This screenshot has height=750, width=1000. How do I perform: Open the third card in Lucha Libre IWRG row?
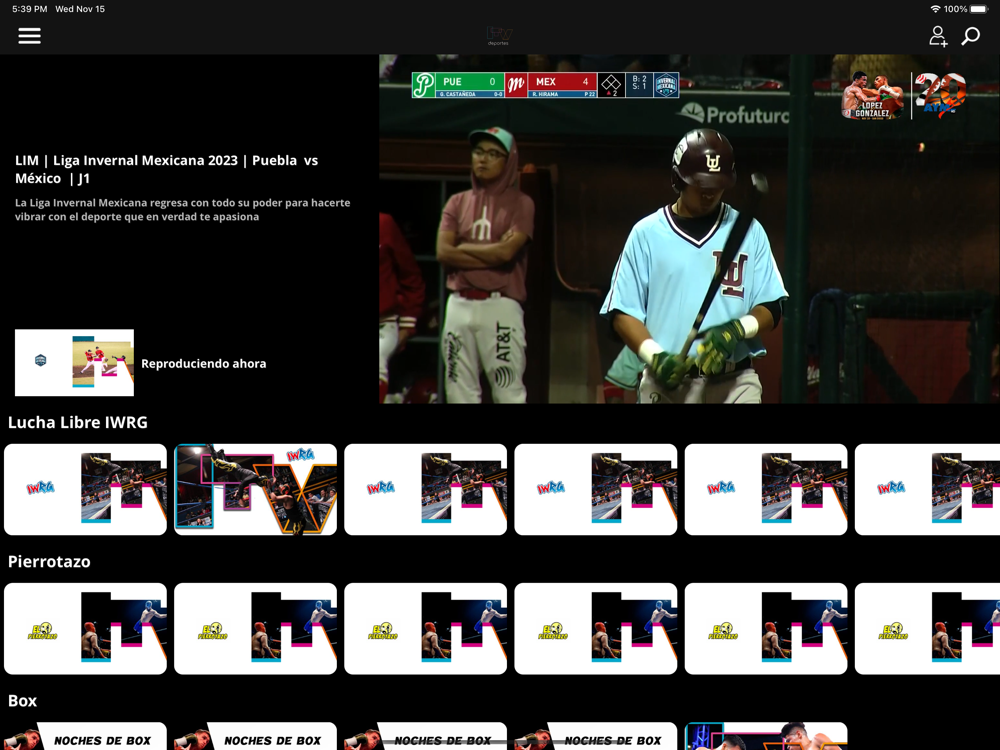point(425,489)
